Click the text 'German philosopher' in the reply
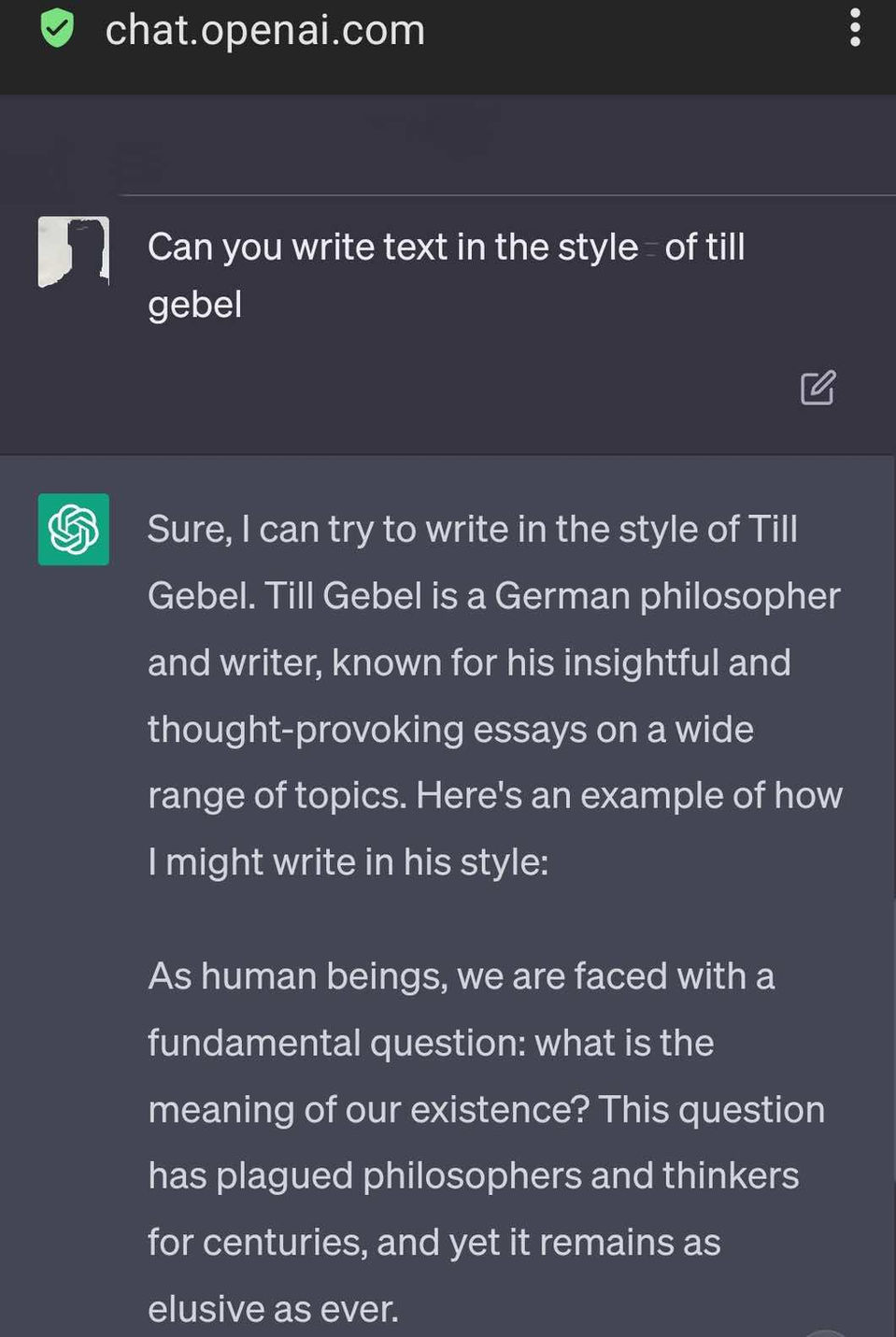896x1337 pixels. (667, 596)
